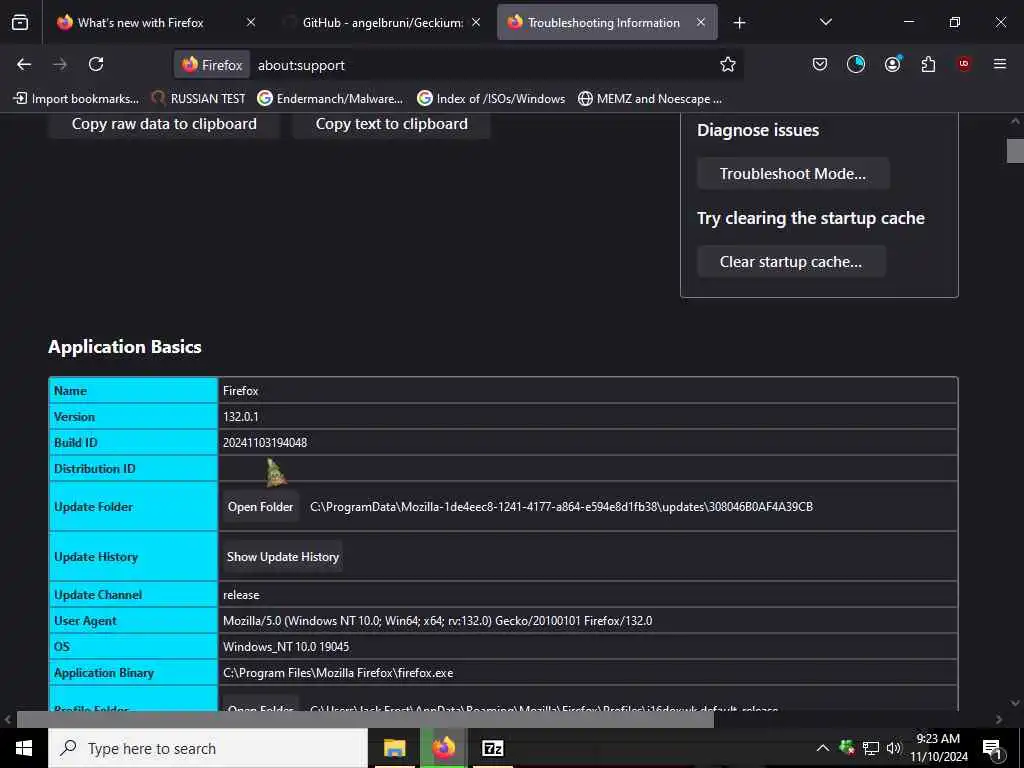Select the Build ID 20241103194048
Image resolution: width=1024 pixels, height=768 pixels.
coord(264,443)
